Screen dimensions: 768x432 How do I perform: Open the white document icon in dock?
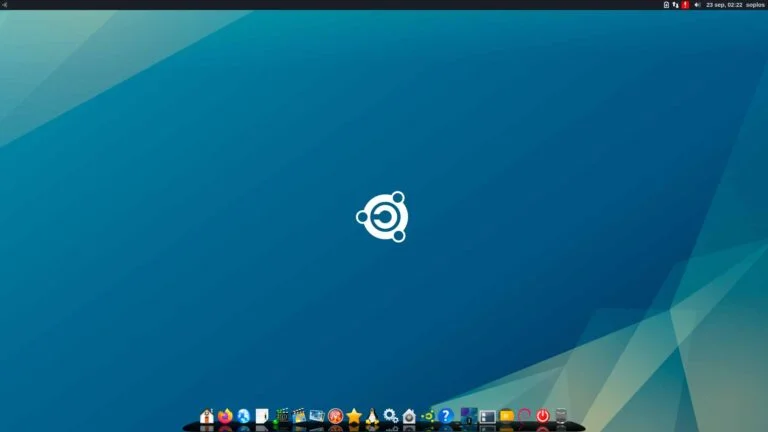pyautogui.click(x=262, y=416)
